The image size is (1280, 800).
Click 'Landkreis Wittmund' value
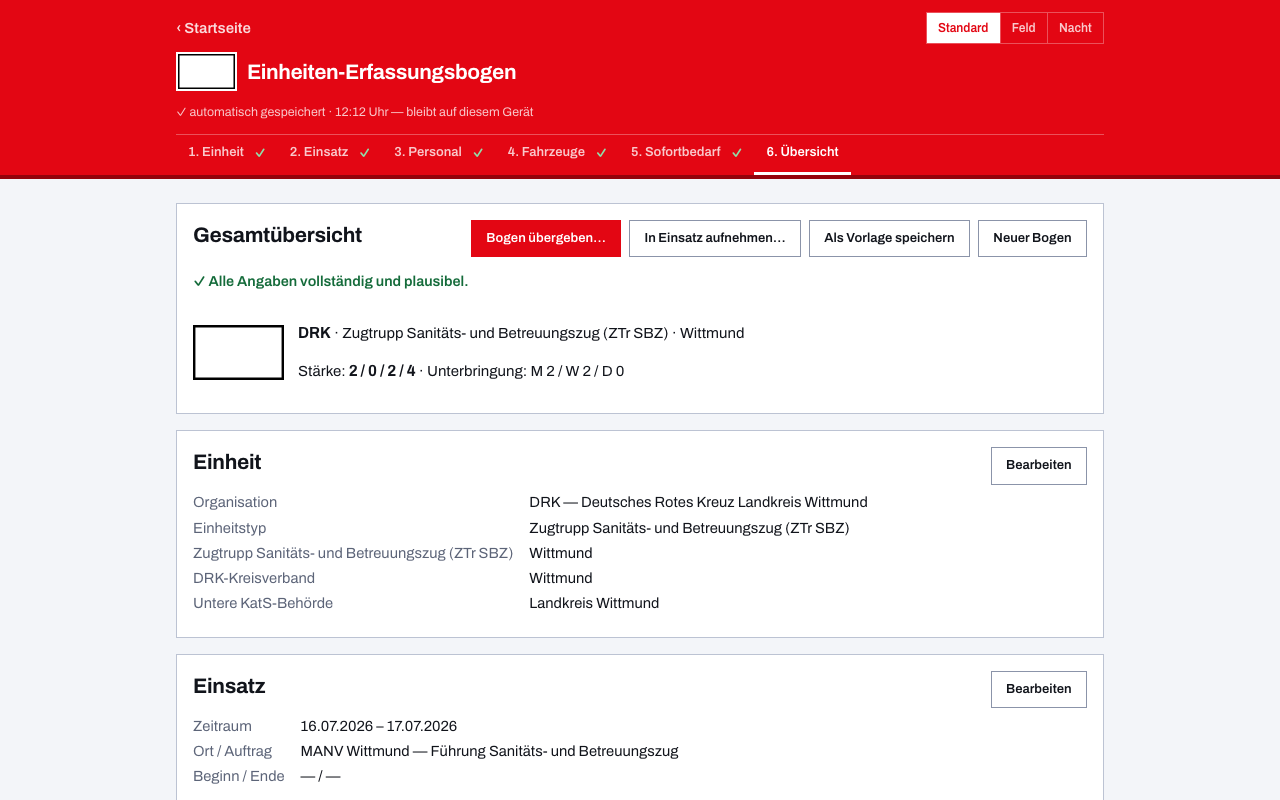[x=594, y=603]
